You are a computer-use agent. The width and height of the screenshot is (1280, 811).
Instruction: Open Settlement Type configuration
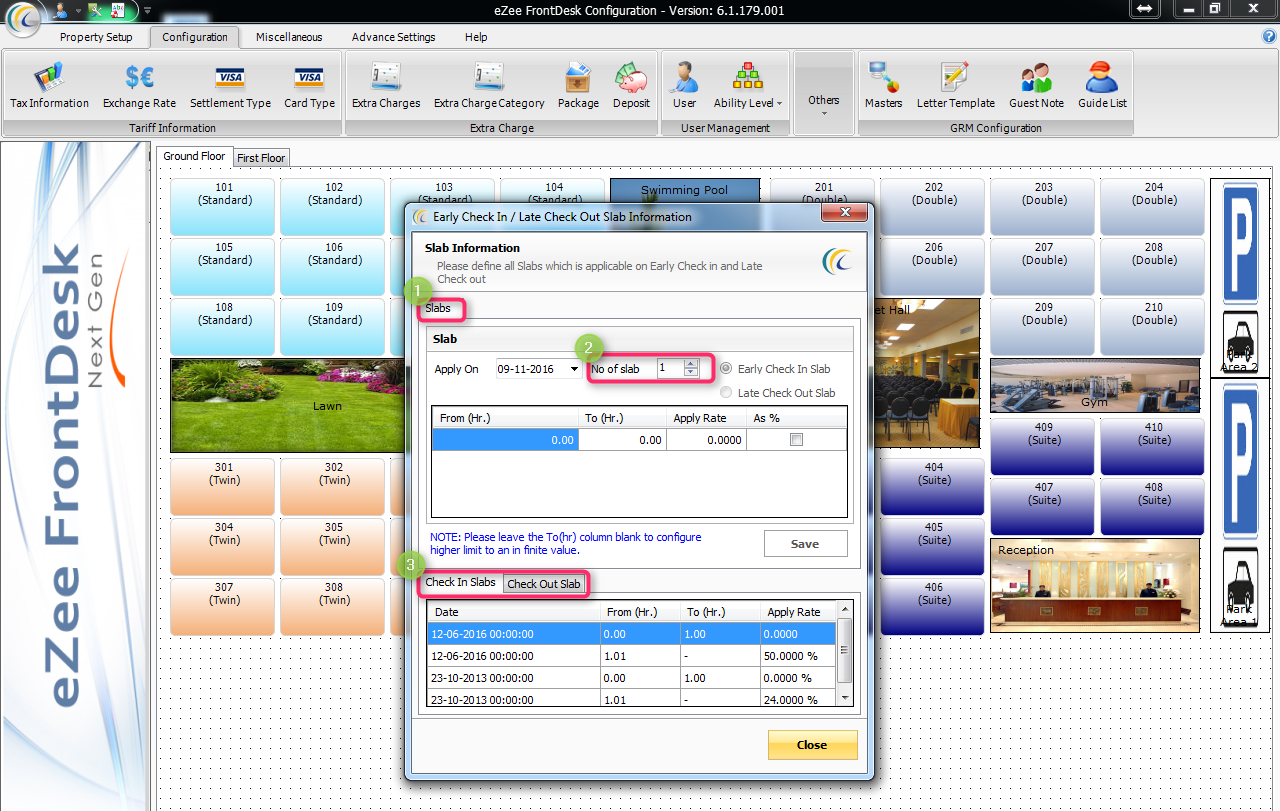click(x=230, y=85)
